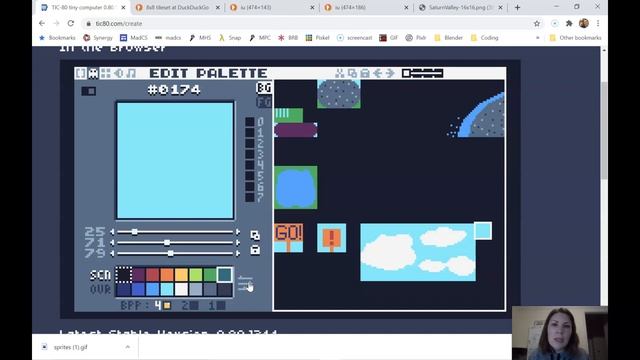Image resolution: width=640 pixels, height=360 pixels.
Task: Pick the purple palette swatch
Action: tap(138, 275)
